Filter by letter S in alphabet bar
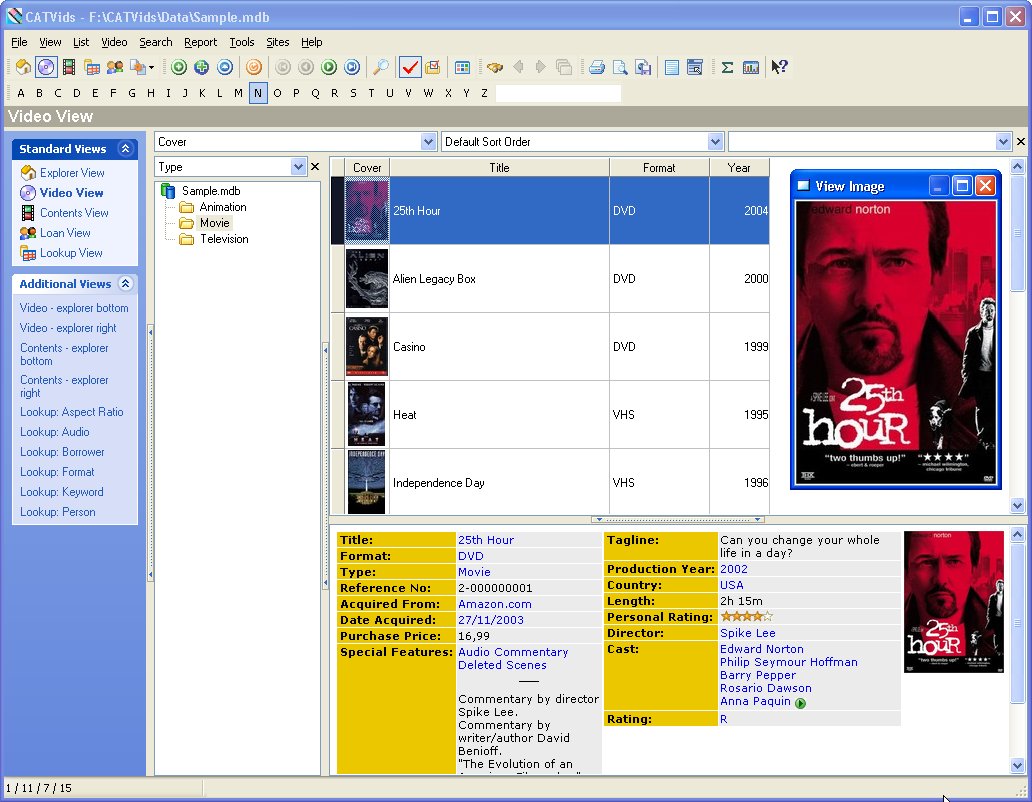 pos(353,93)
